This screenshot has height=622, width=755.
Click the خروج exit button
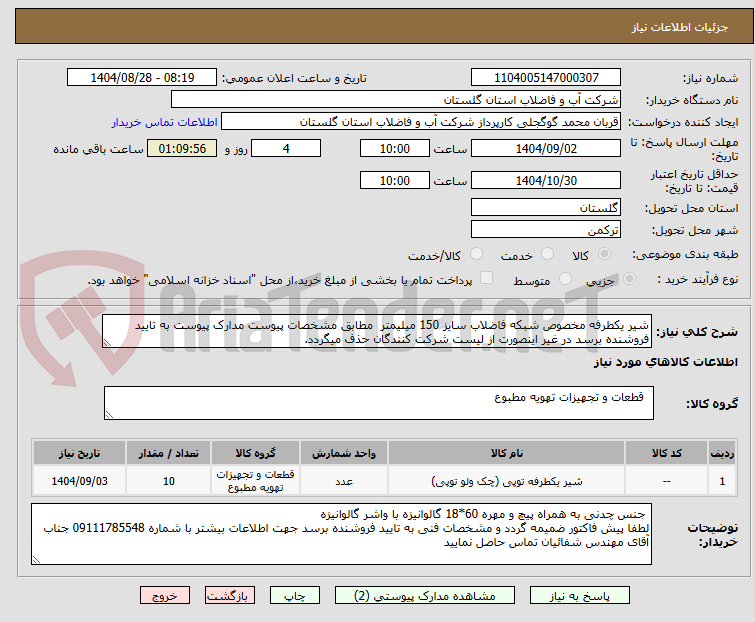(165, 596)
